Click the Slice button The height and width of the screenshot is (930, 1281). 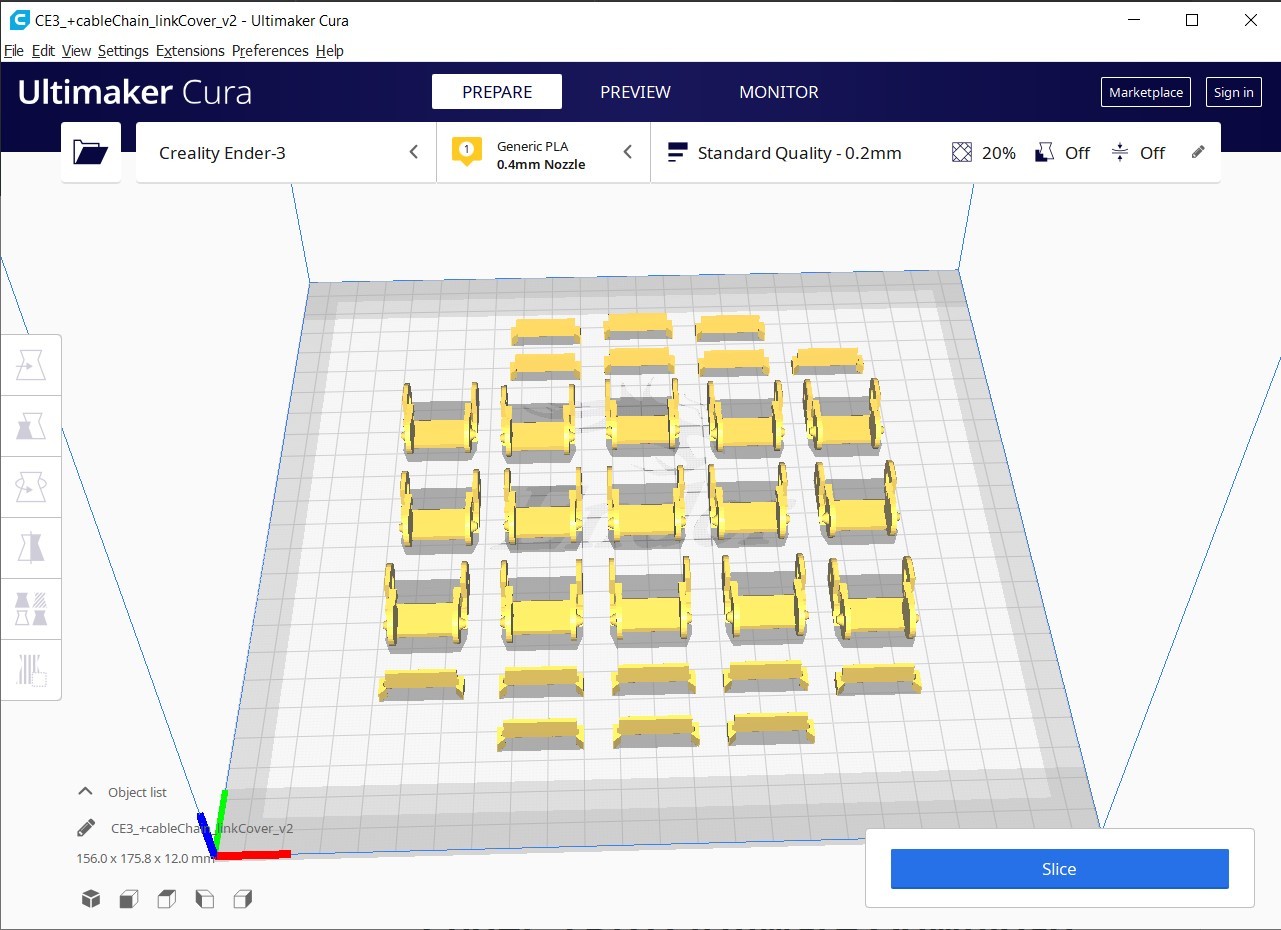pyautogui.click(x=1059, y=869)
